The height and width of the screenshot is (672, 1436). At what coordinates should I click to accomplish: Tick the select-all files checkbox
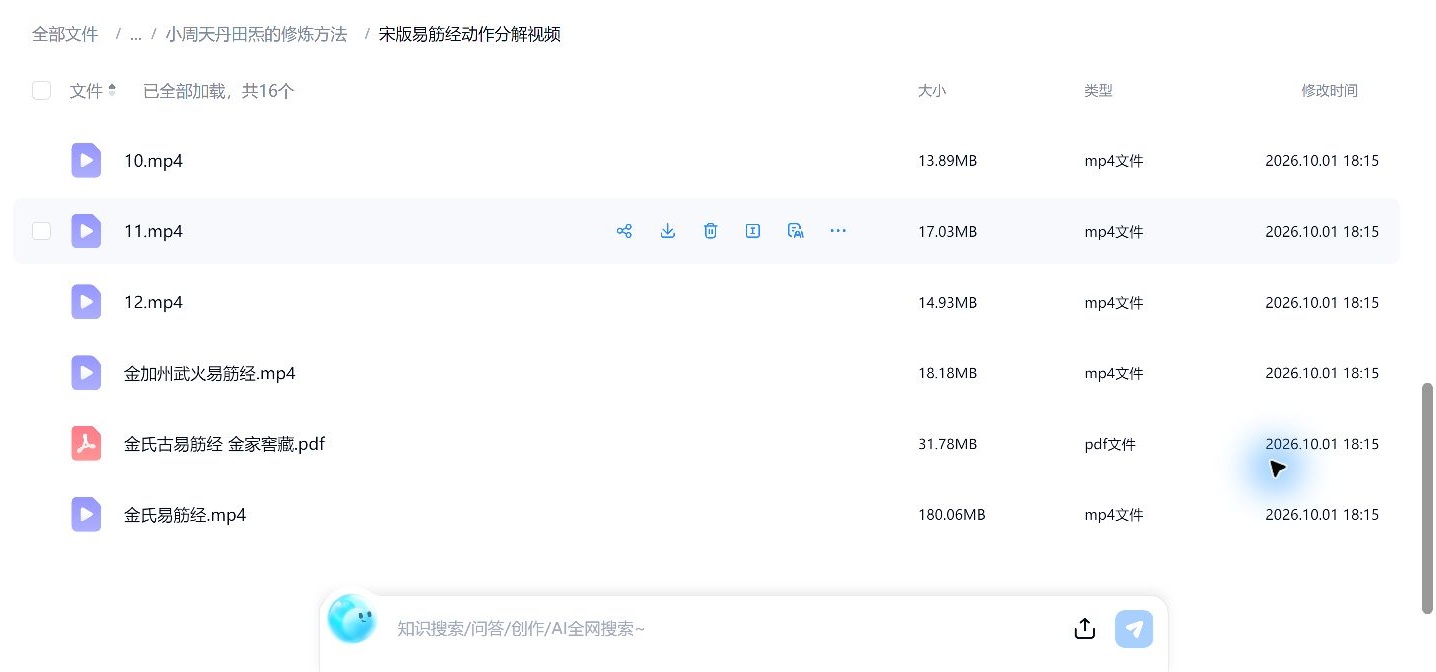point(41,91)
